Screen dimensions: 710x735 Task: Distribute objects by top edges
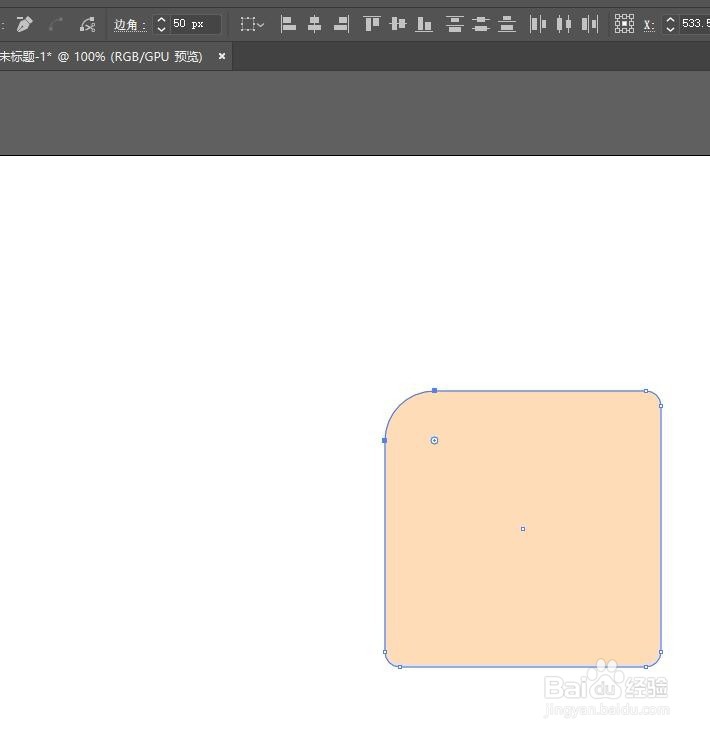(x=454, y=24)
